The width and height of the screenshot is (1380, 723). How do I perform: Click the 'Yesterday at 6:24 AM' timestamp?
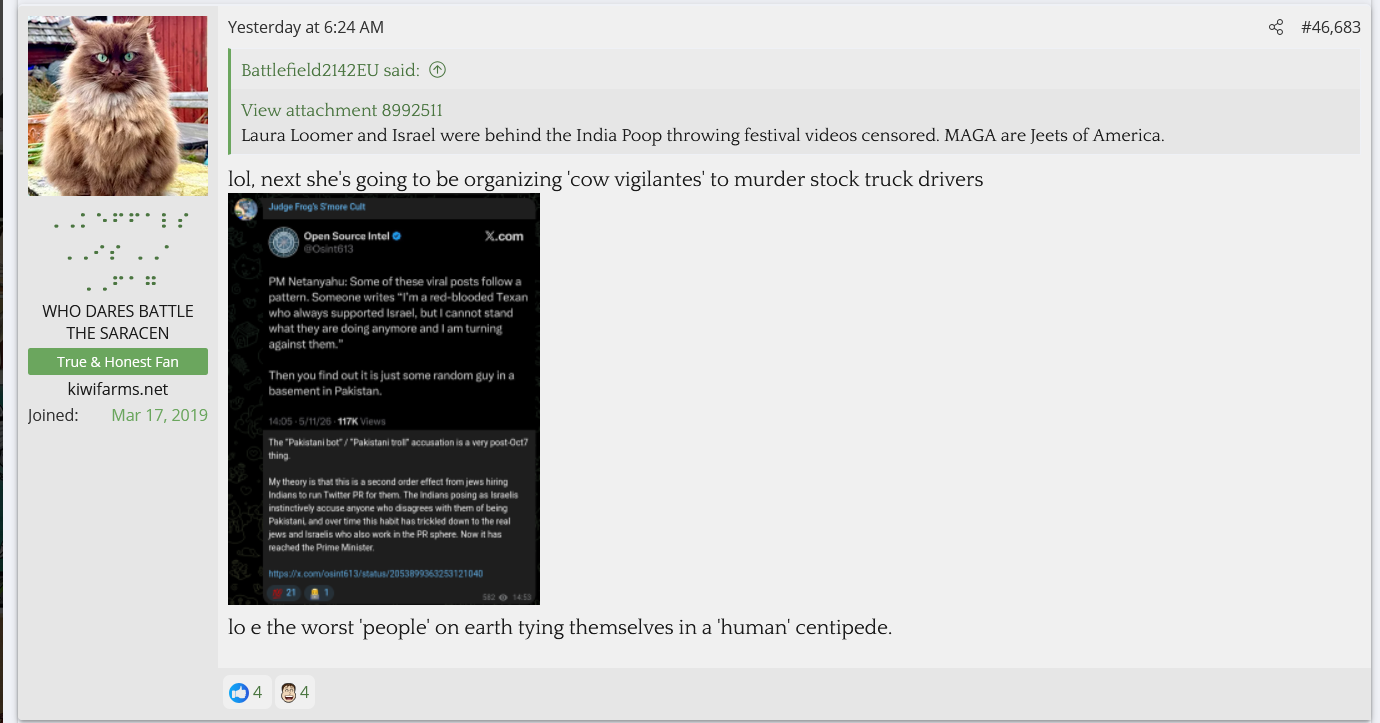[306, 28]
